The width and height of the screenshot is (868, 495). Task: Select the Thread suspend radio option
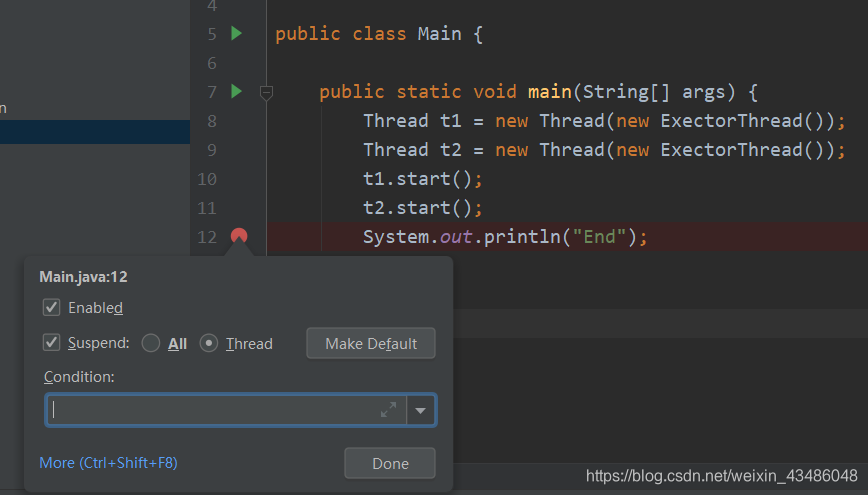click(209, 343)
